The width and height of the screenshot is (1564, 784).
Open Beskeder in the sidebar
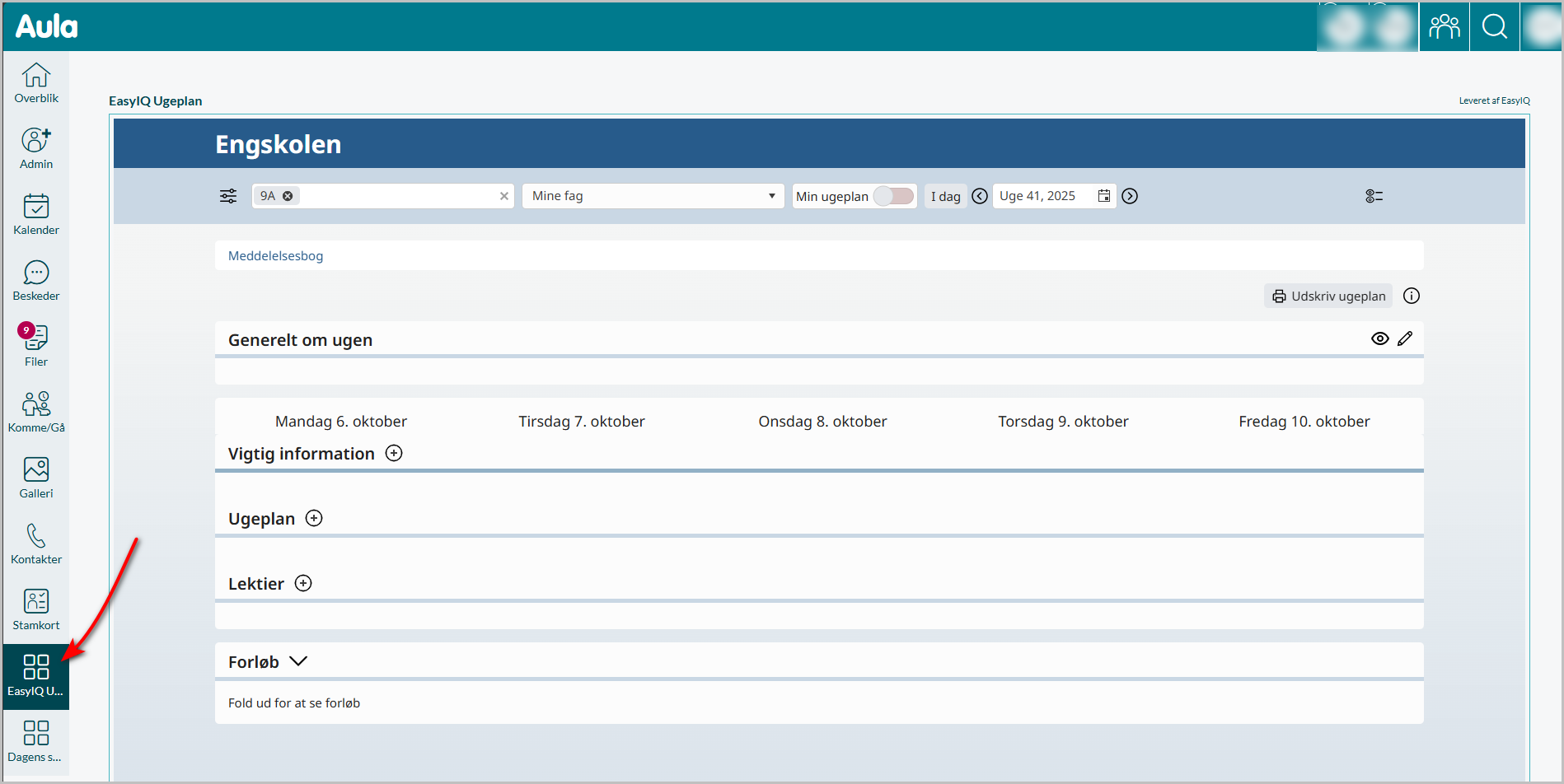(x=36, y=280)
